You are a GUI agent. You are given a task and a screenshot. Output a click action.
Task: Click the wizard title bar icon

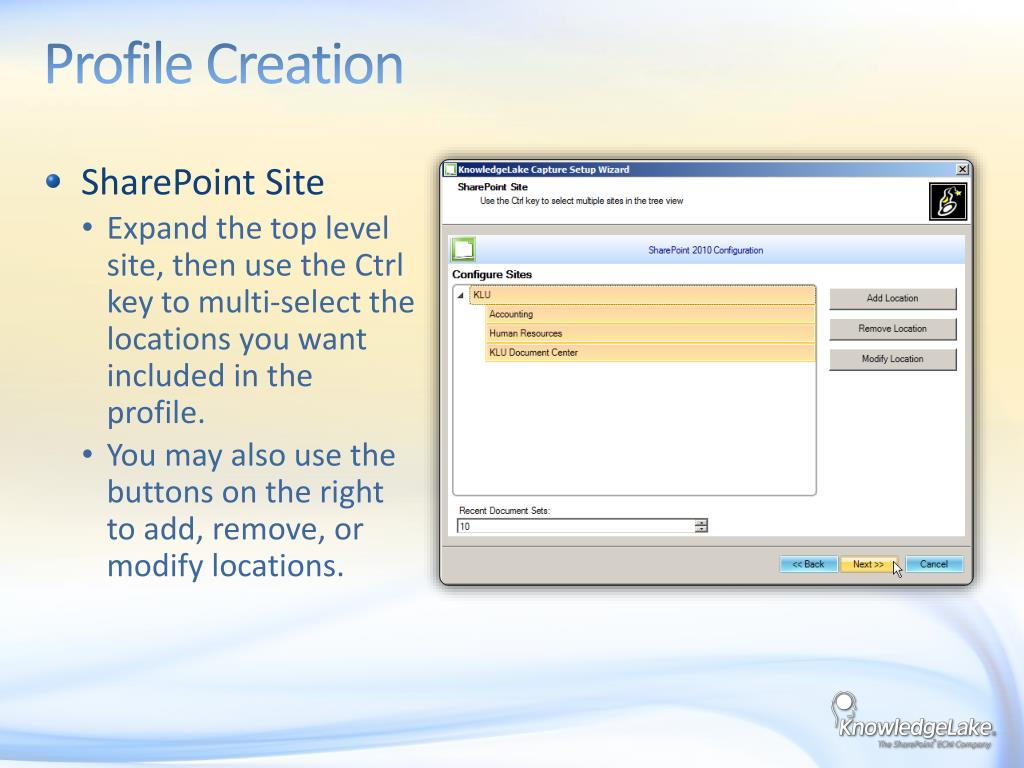coord(450,170)
